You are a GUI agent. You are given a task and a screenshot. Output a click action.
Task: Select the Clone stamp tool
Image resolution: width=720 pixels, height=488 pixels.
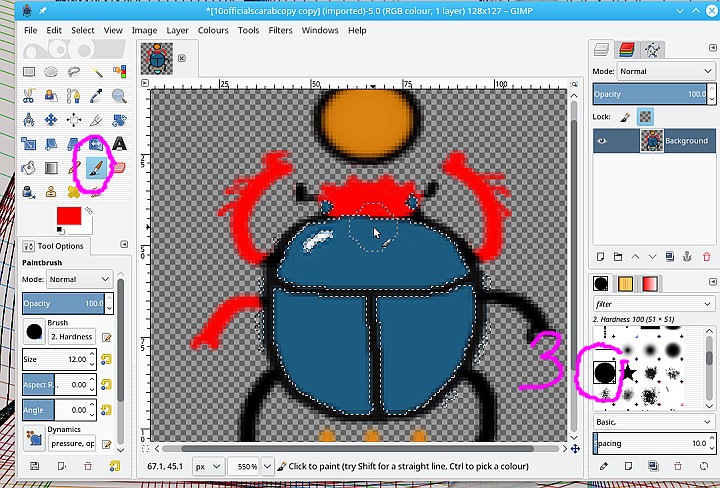51,191
